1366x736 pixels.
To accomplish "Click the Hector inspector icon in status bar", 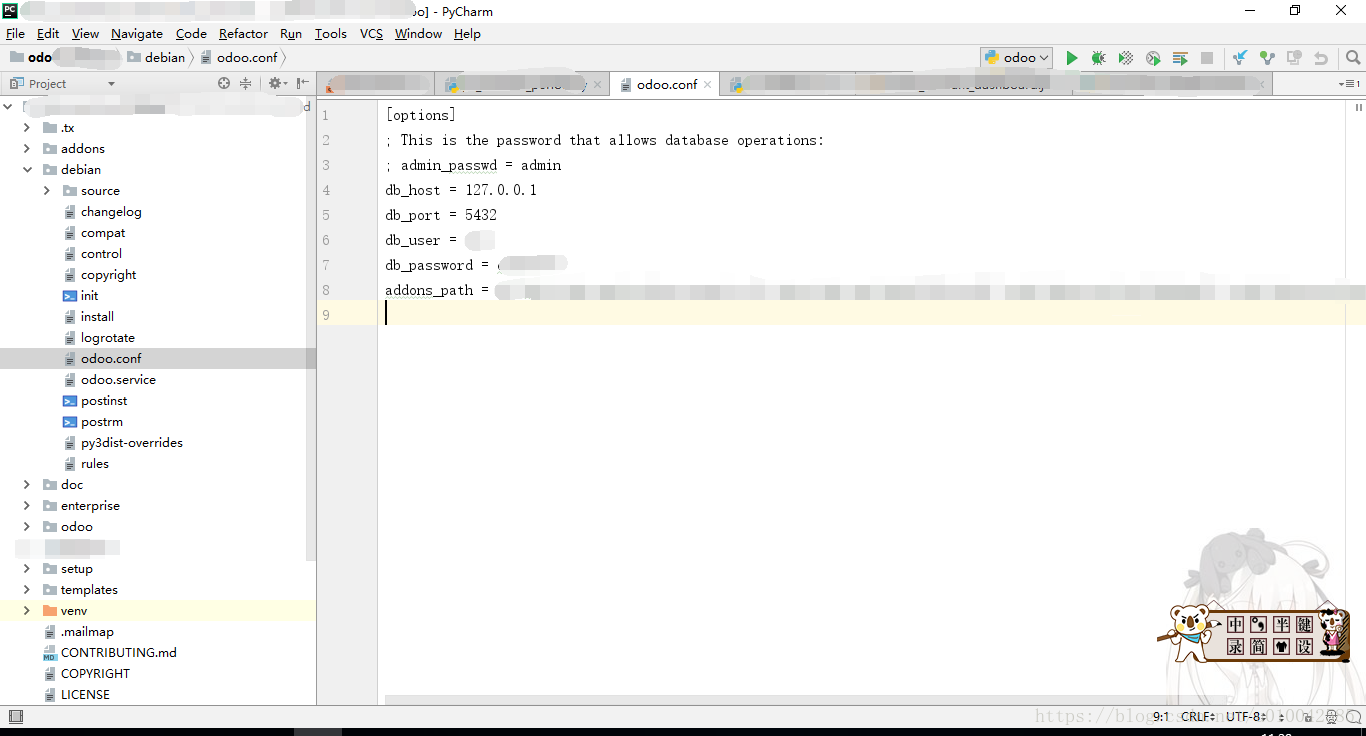I will 1331,717.
